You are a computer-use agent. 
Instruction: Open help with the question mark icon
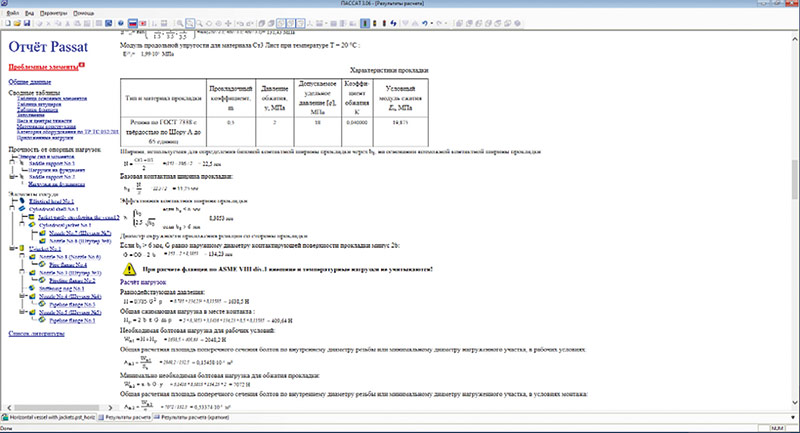click(x=121, y=23)
